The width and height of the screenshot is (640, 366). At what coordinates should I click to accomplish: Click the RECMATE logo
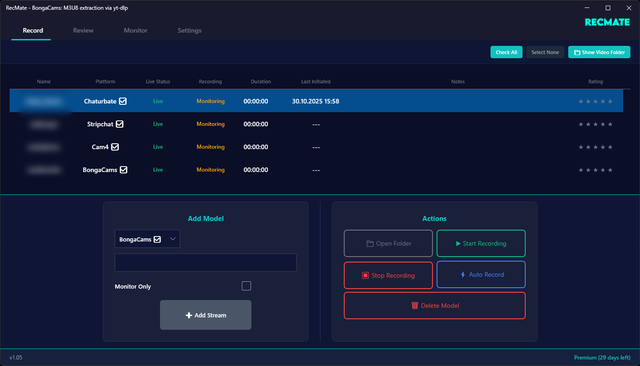[607, 22]
